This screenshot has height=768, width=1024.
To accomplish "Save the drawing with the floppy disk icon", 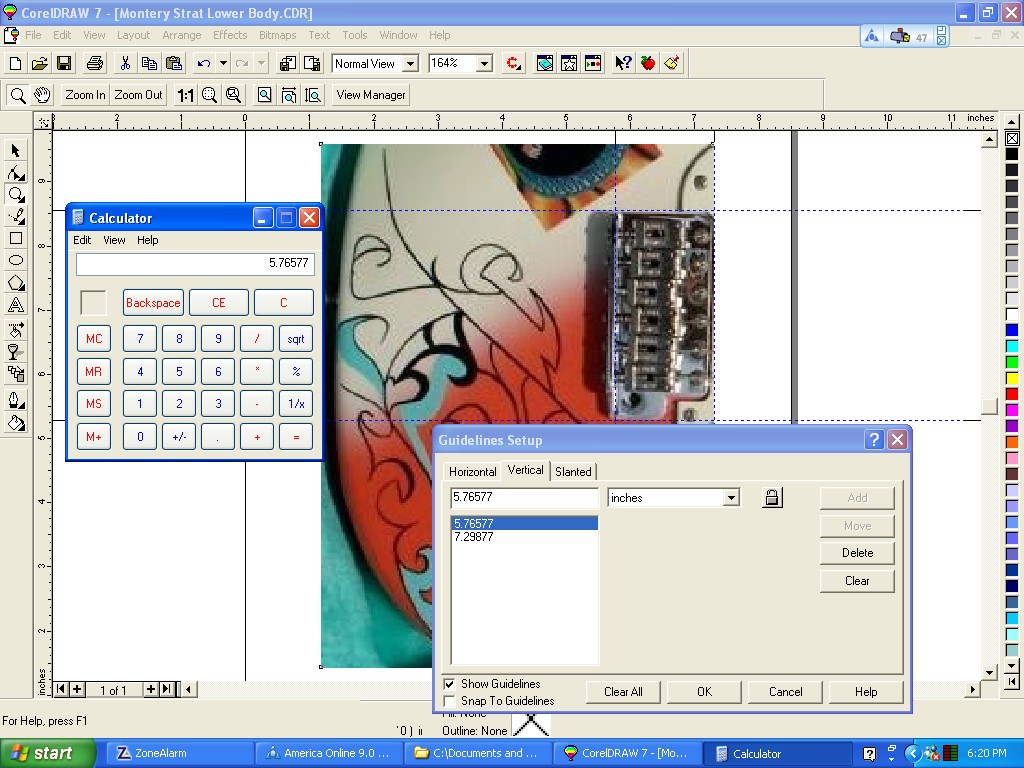I will [64, 63].
